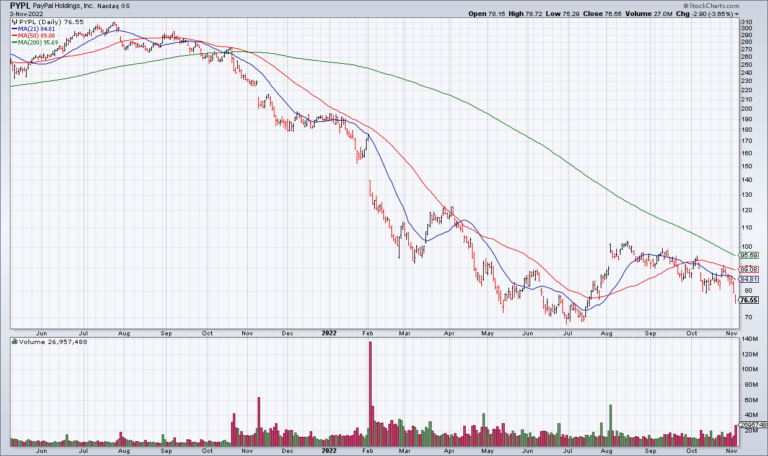Click the volume legend icon in lower panel
Image resolution: width=768 pixels, height=456 pixels.
pos(13,342)
